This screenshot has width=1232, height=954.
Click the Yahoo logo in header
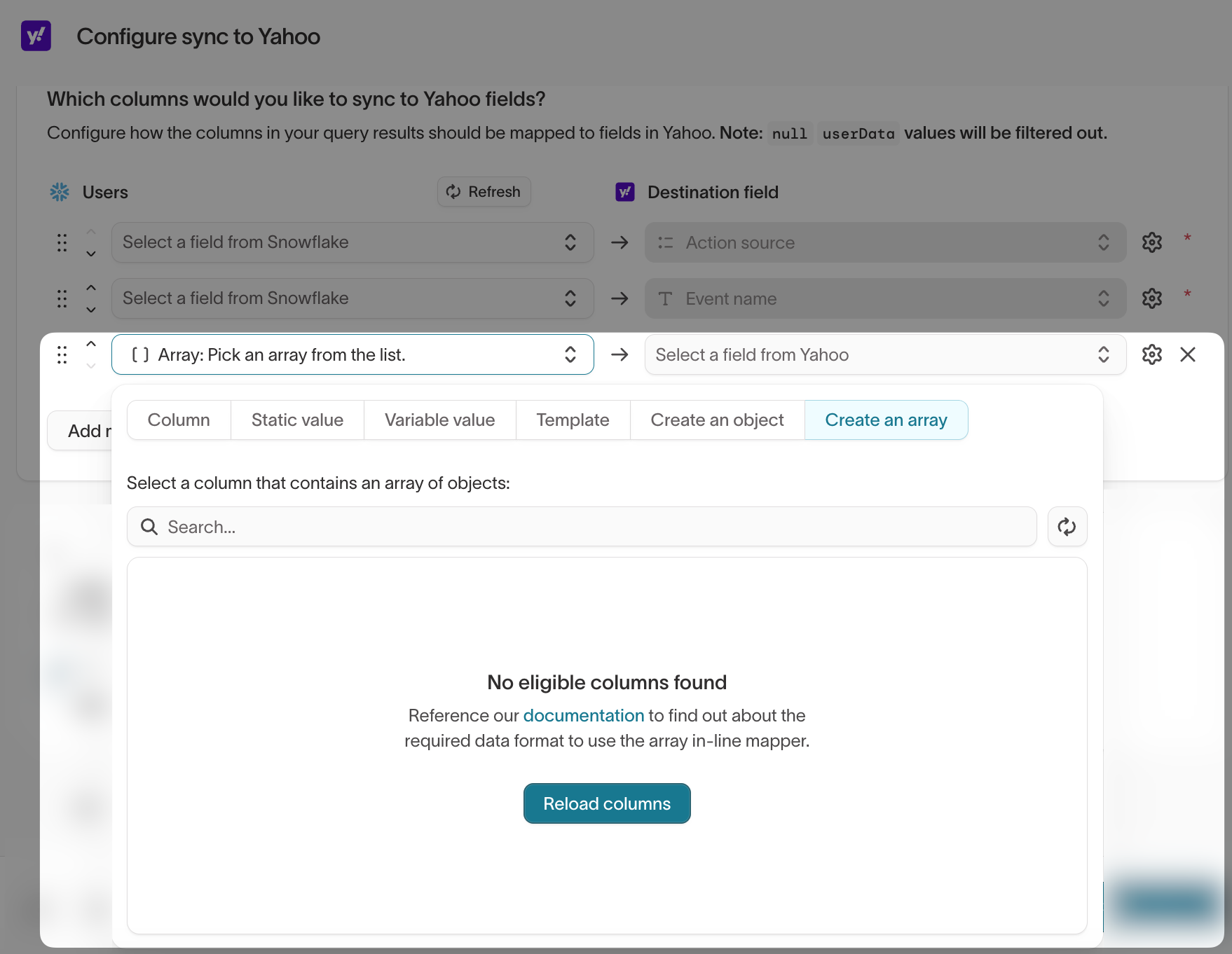36,36
